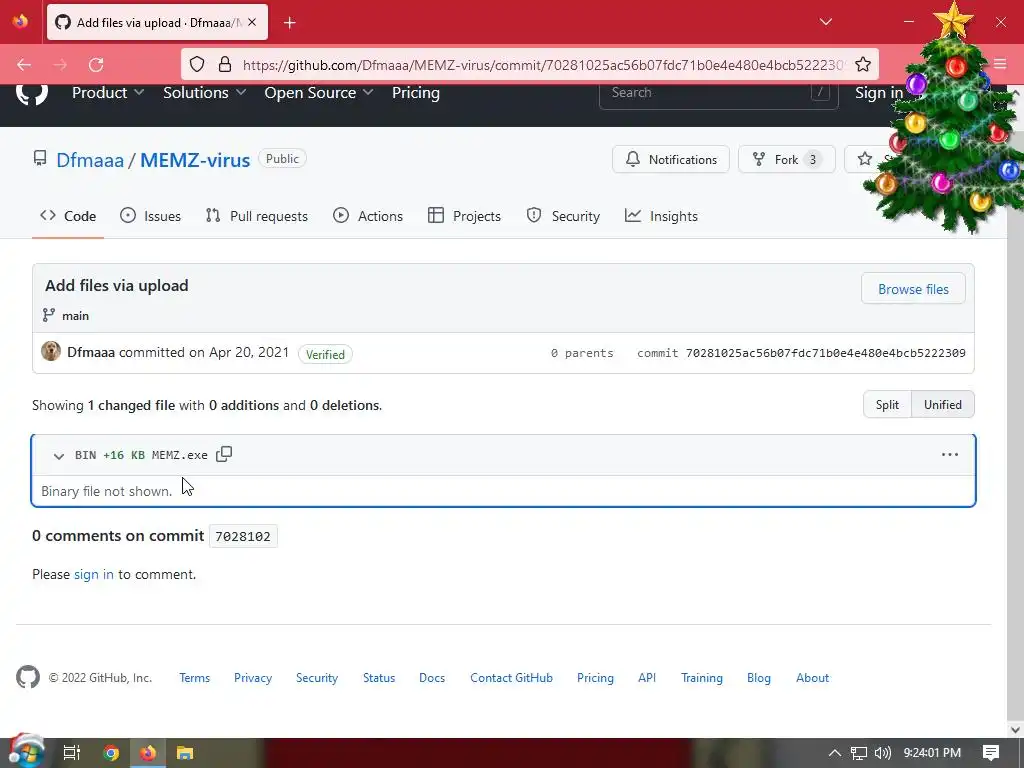Expand the Solutions dropdown menu

(204, 93)
